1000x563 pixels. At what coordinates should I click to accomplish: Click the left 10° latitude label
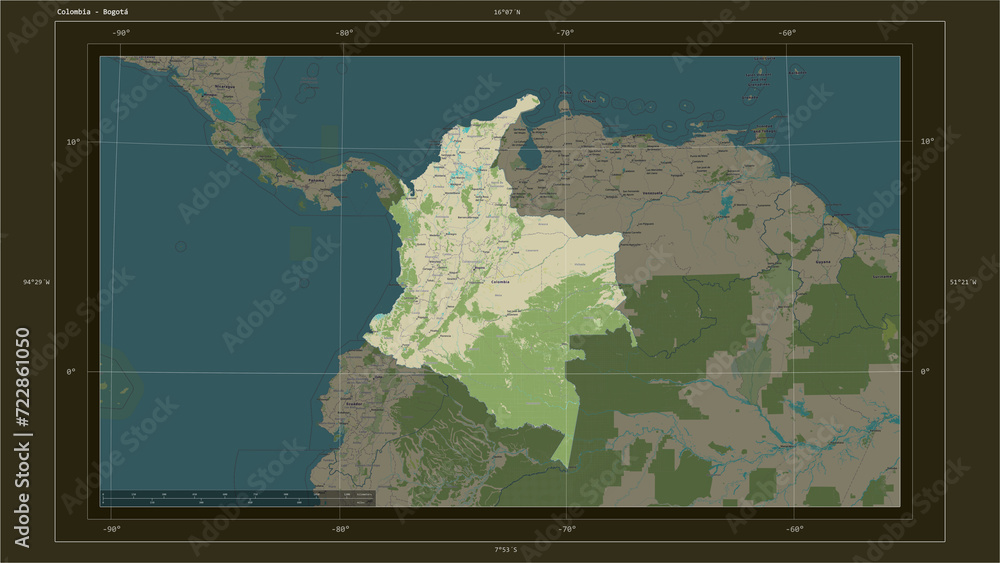73,142
